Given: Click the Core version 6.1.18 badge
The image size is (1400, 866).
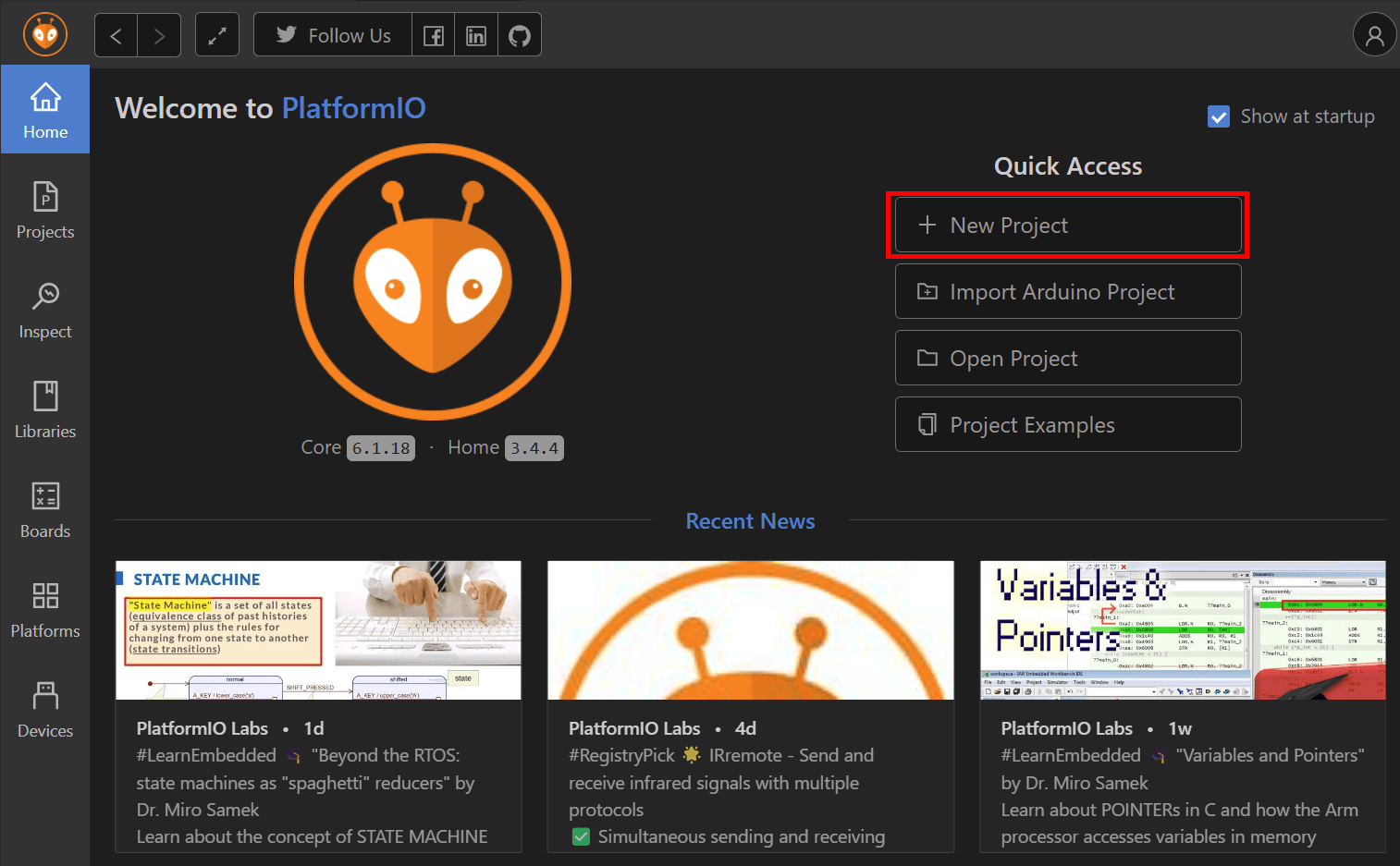Looking at the screenshot, I should coord(381,448).
